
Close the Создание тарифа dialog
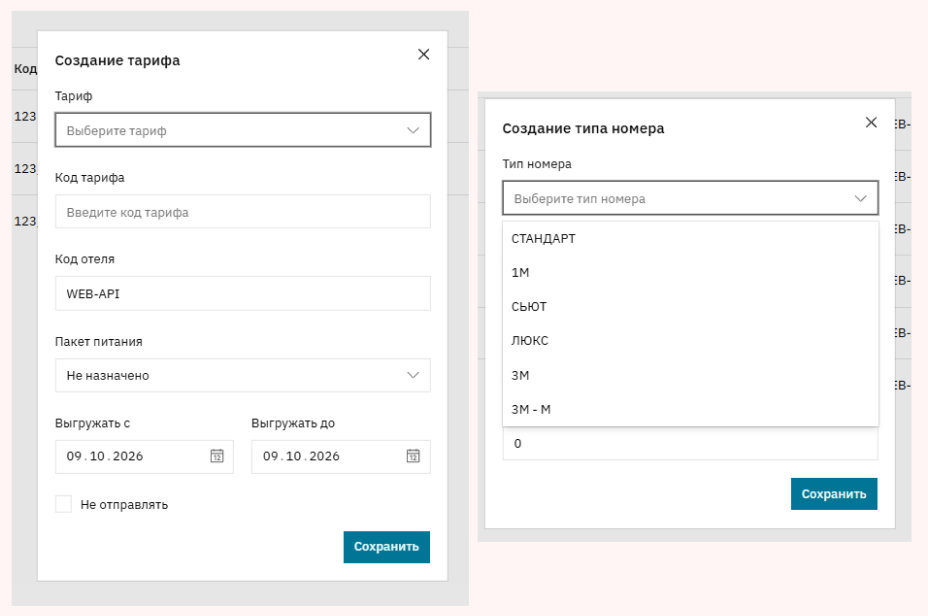coord(424,54)
